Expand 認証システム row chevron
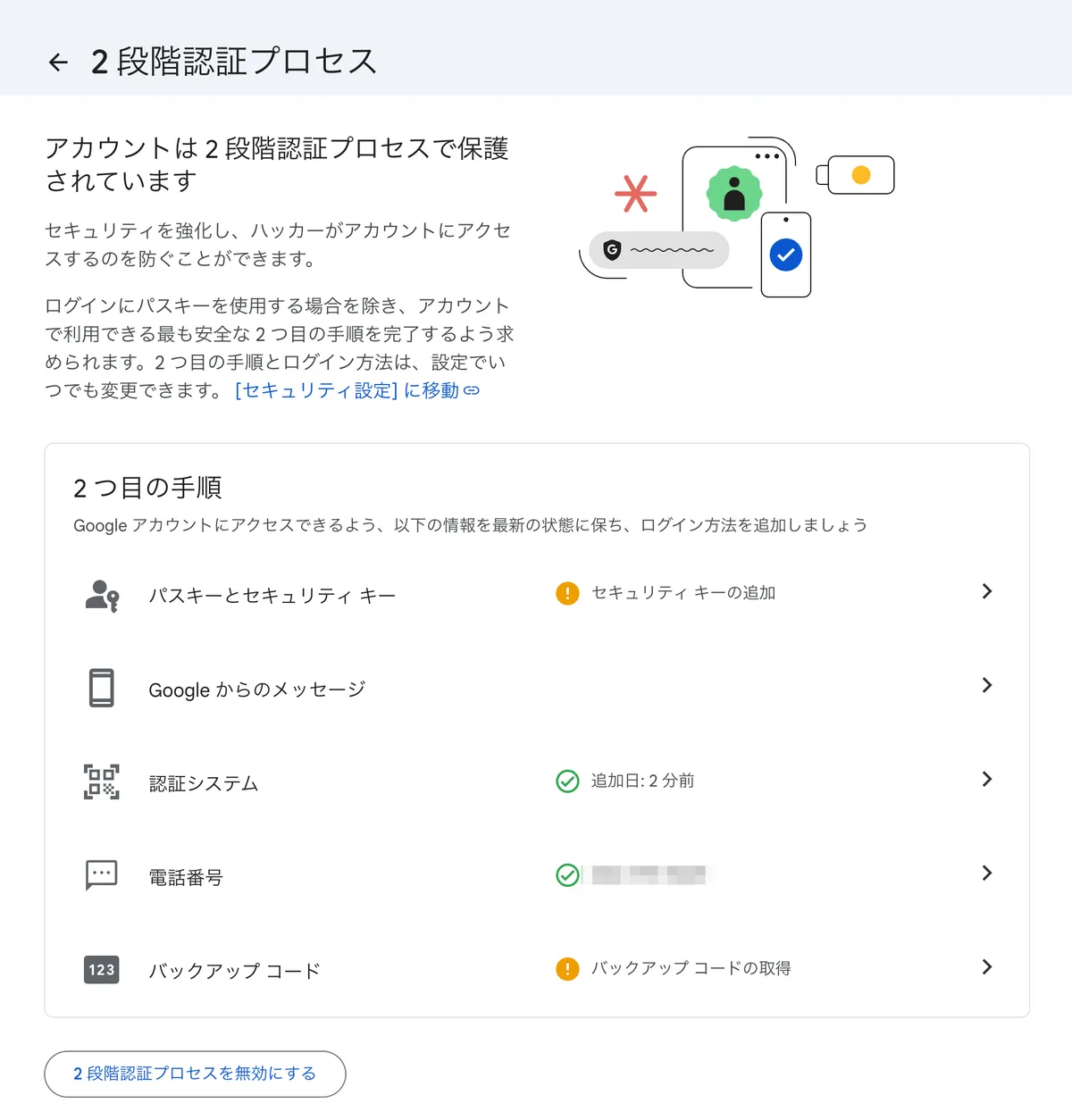The width and height of the screenshot is (1072, 1120). (986, 779)
